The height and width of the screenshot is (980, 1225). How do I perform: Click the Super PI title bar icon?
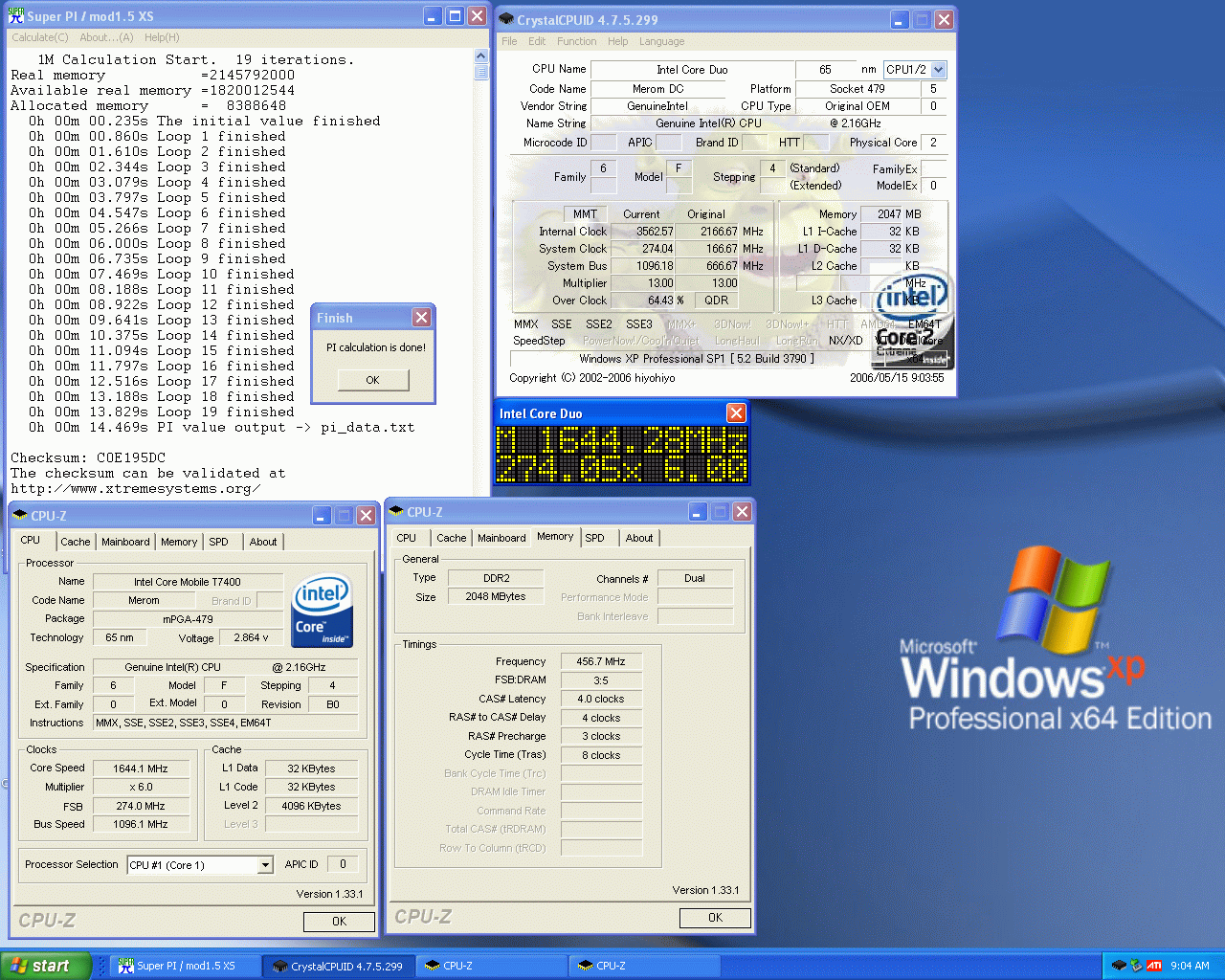(x=17, y=16)
